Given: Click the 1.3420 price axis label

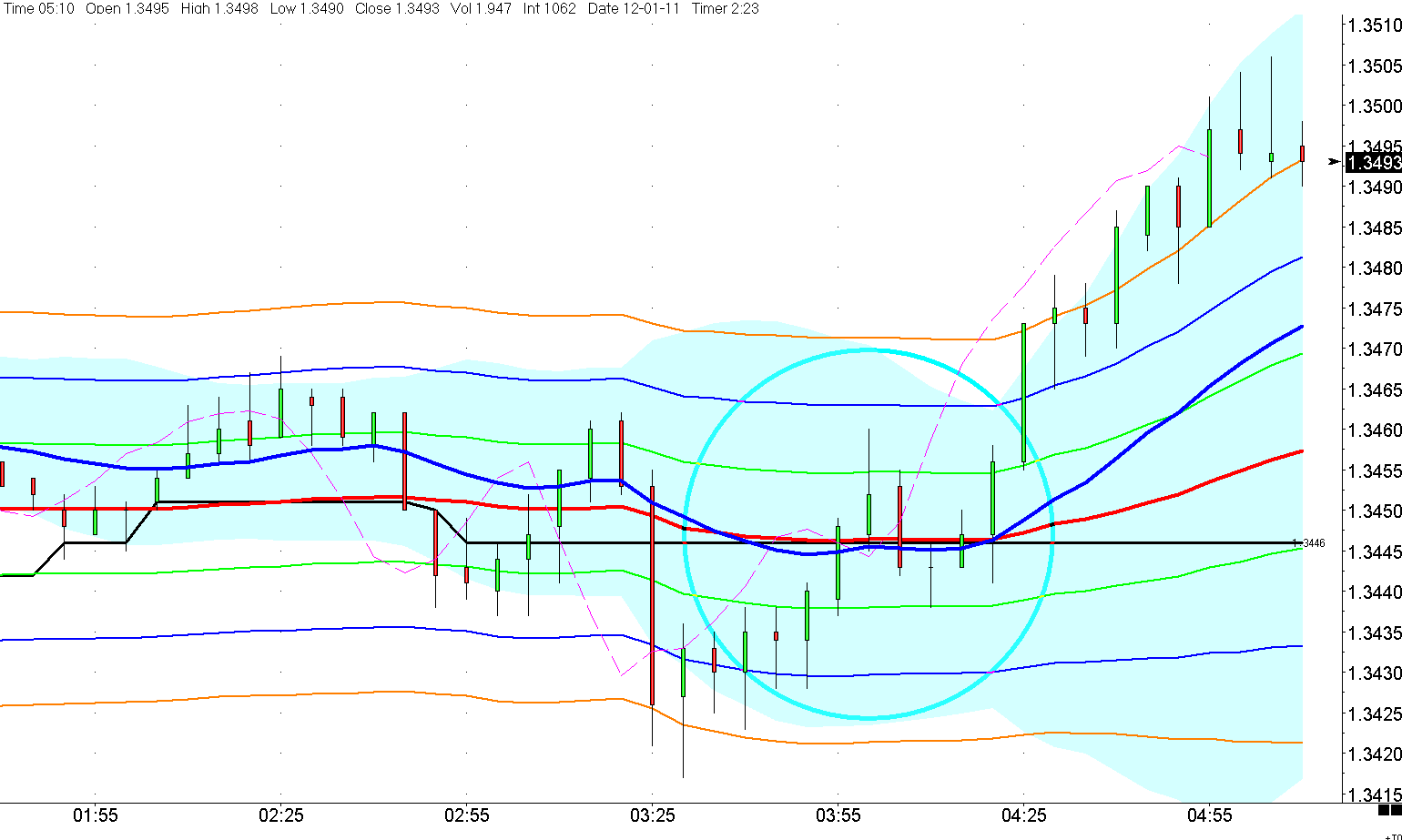Looking at the screenshot, I should pos(1375,754).
